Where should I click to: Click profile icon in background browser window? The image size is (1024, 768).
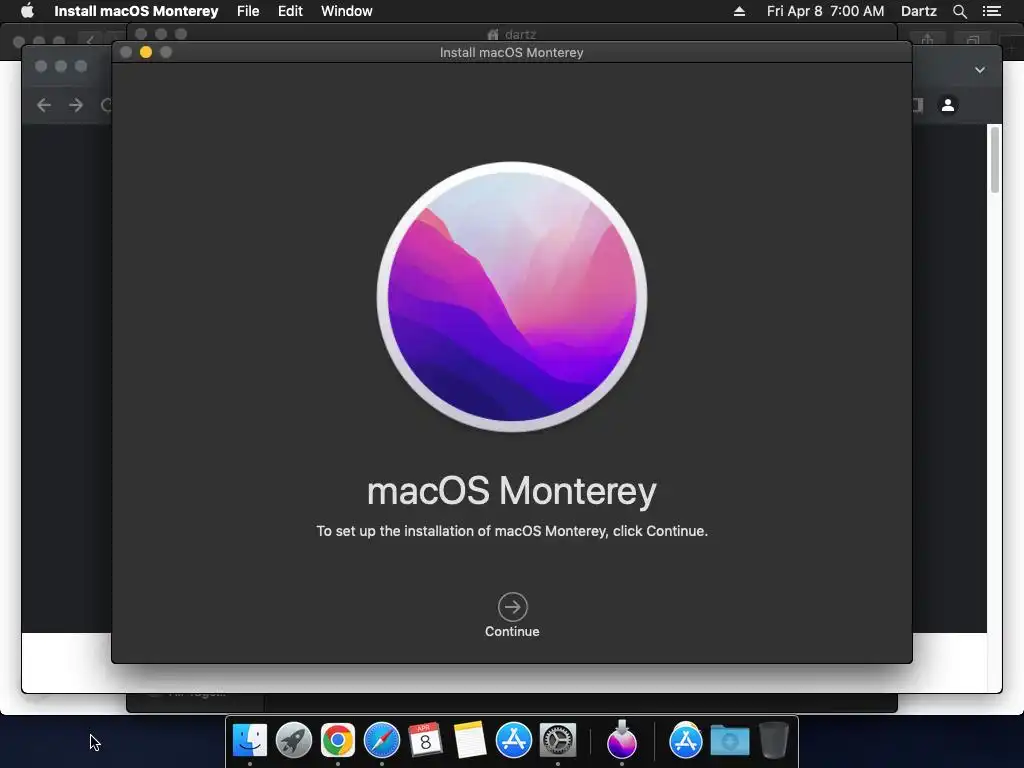948,105
